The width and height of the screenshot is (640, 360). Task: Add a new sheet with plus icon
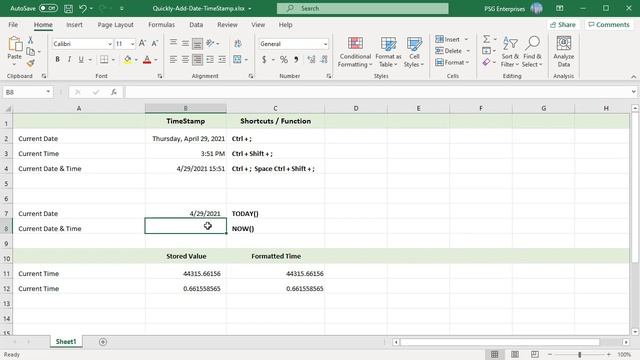tap(103, 342)
